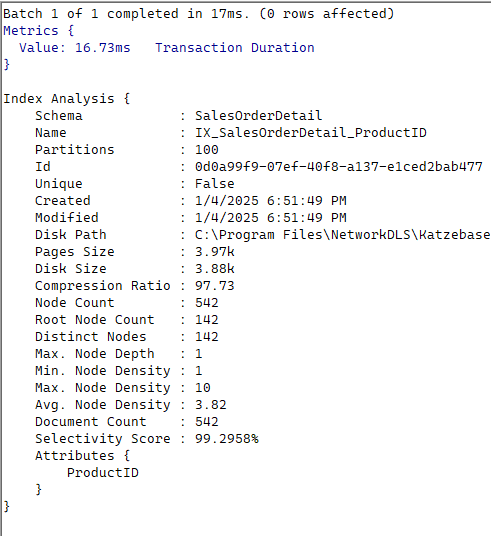
Task: Click the 'Transaction Duration' label
Action: (235, 48)
